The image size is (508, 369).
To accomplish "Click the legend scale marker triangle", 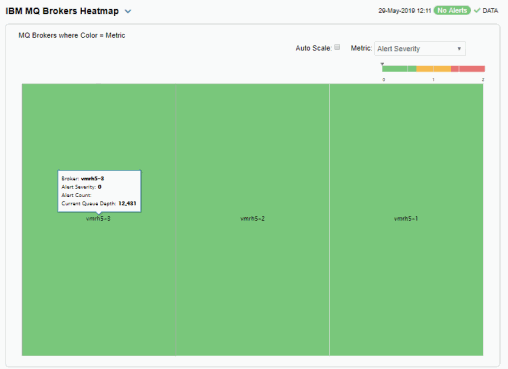I will 382,64.
